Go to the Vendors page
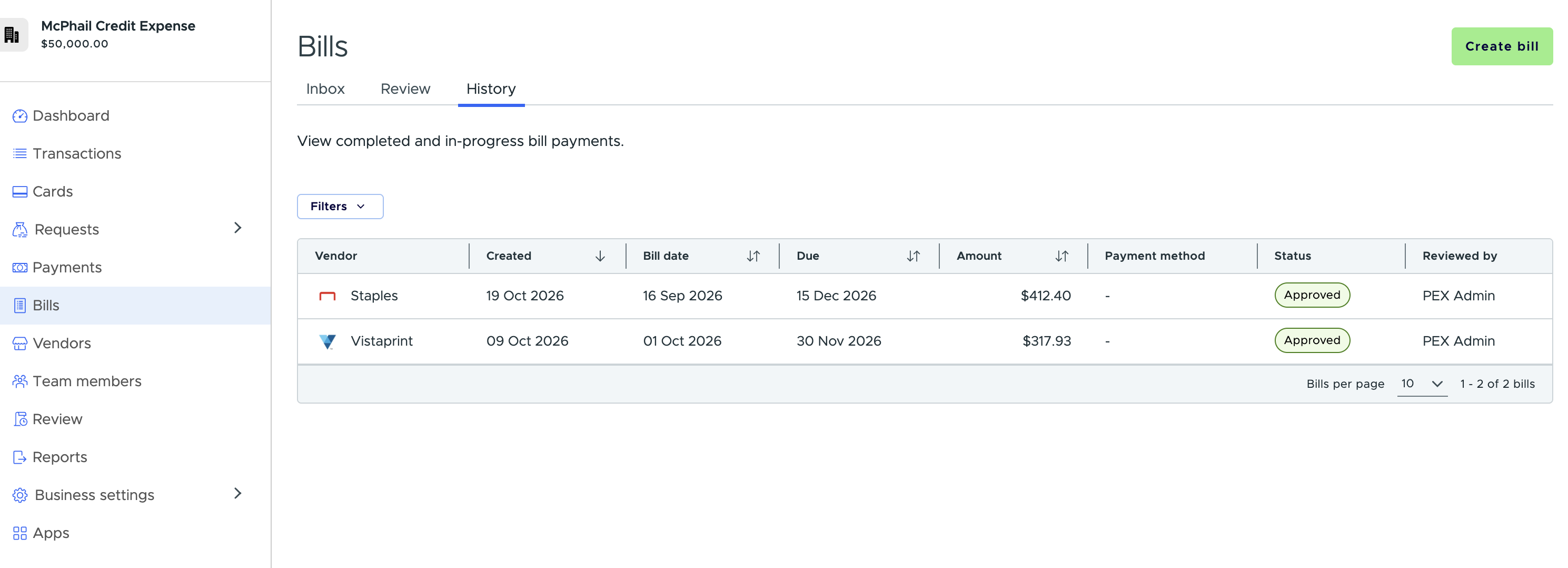 (x=62, y=344)
